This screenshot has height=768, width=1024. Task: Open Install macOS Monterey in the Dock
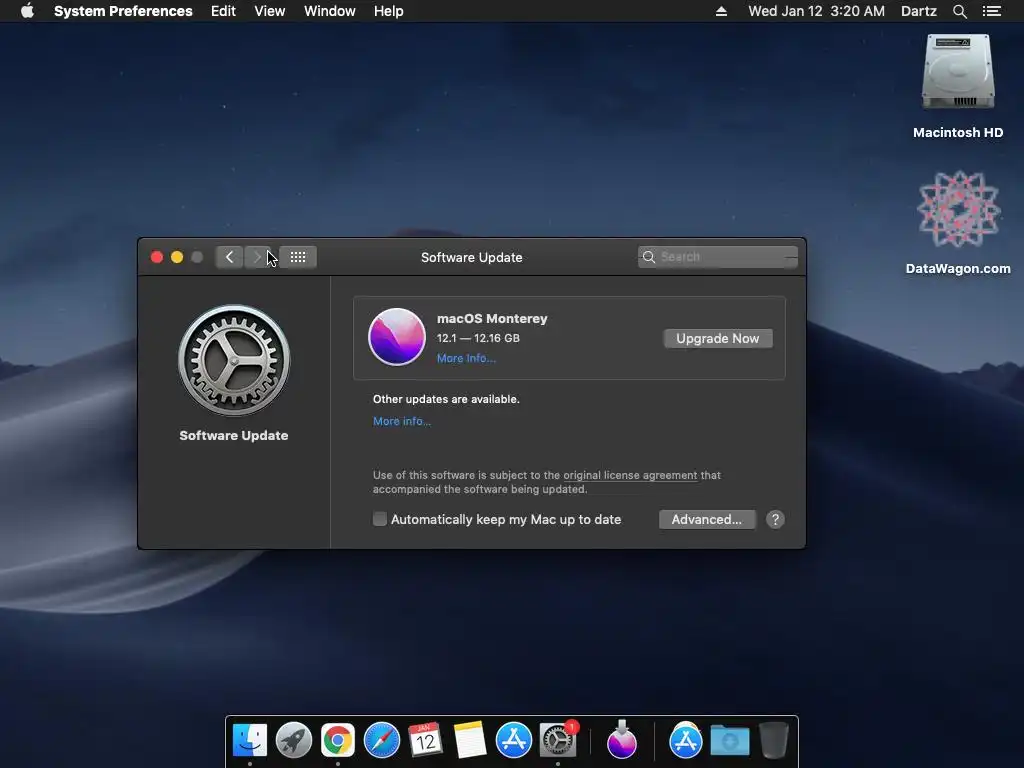pyautogui.click(x=622, y=740)
